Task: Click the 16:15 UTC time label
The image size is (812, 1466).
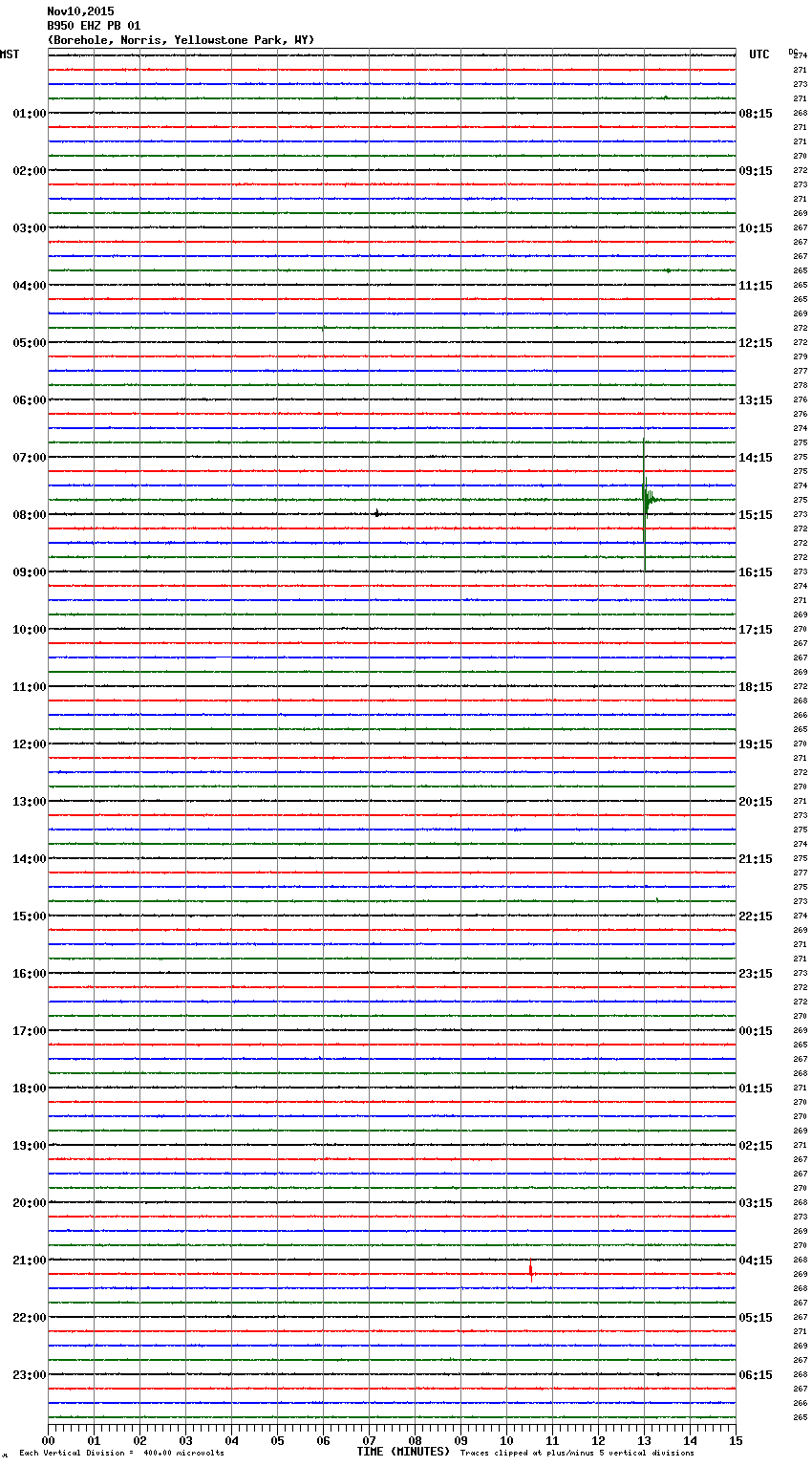Action: pos(756,571)
